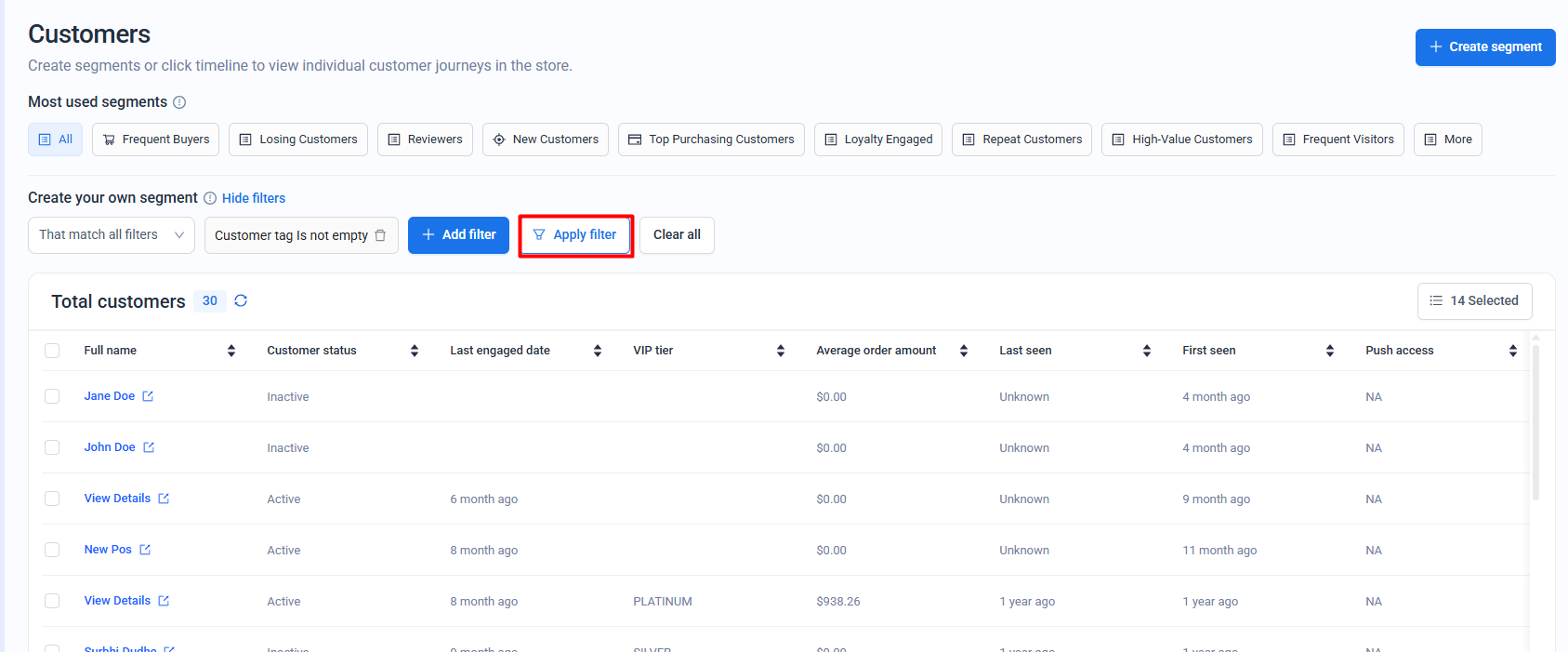Open John Doe's external link icon
The image size is (1568, 652).
149,447
